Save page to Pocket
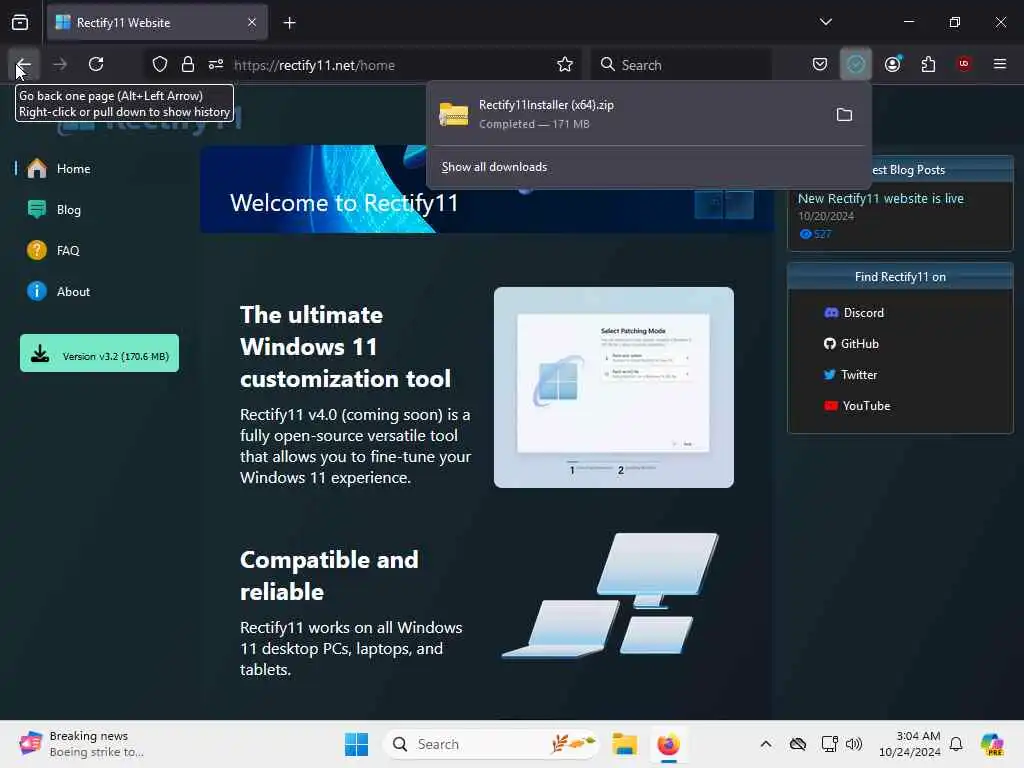The width and height of the screenshot is (1024, 768). (x=820, y=64)
